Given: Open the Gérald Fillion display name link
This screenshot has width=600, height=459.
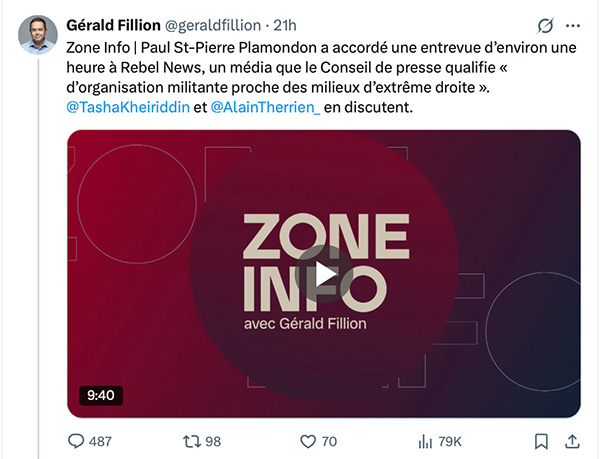Looking at the screenshot, I should click(112, 25).
